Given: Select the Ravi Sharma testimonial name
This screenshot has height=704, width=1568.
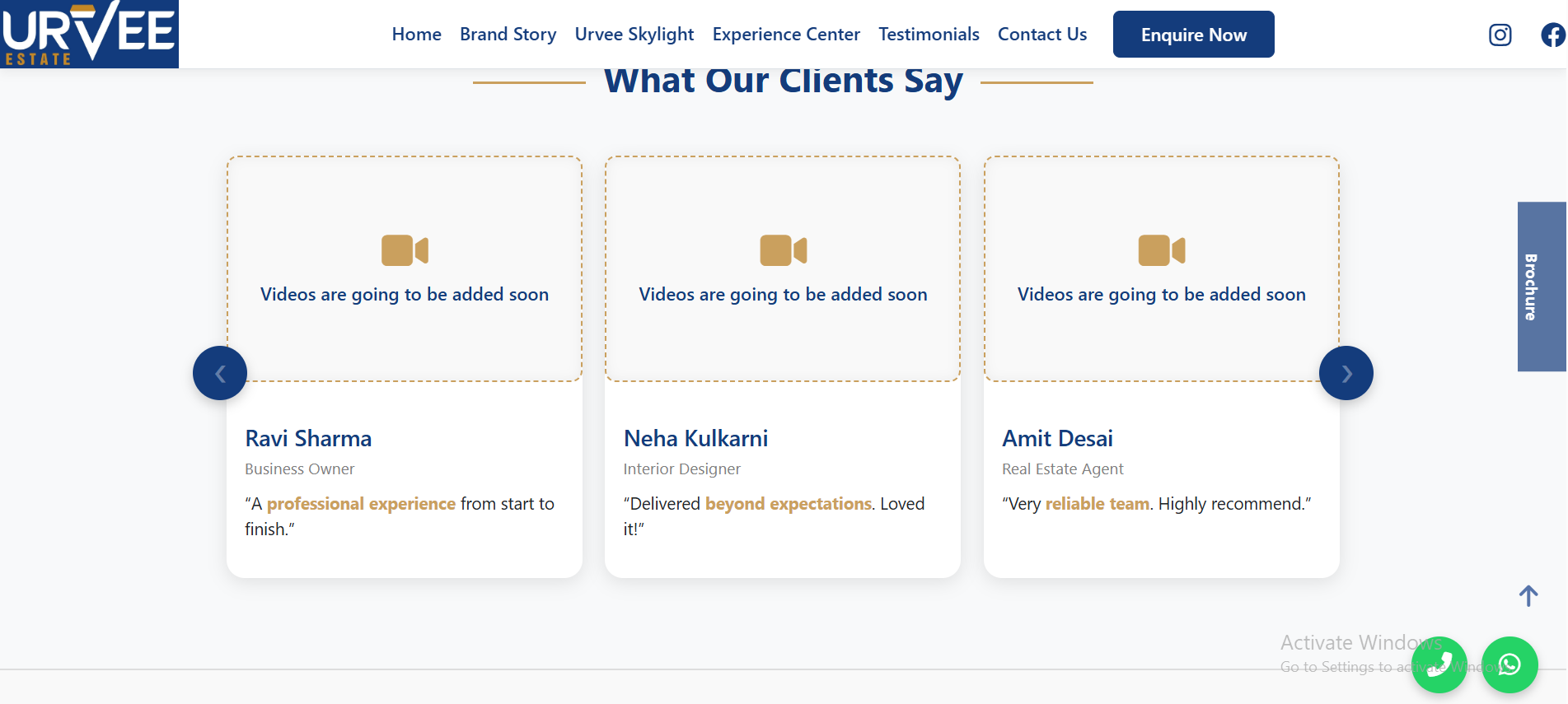Looking at the screenshot, I should click(308, 438).
